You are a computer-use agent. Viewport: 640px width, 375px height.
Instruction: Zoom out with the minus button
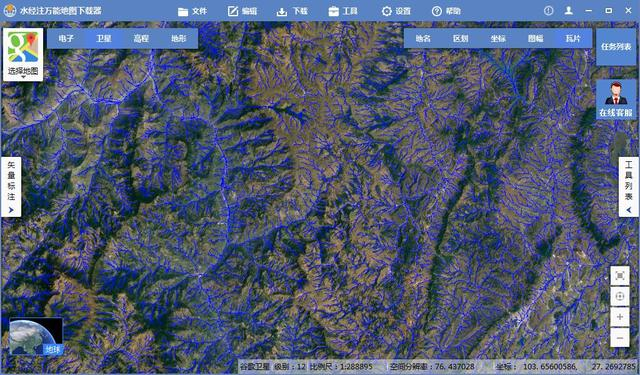click(x=620, y=337)
